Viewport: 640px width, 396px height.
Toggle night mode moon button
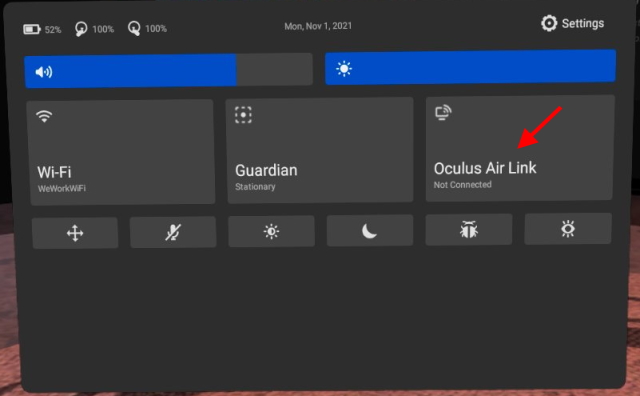coord(370,231)
